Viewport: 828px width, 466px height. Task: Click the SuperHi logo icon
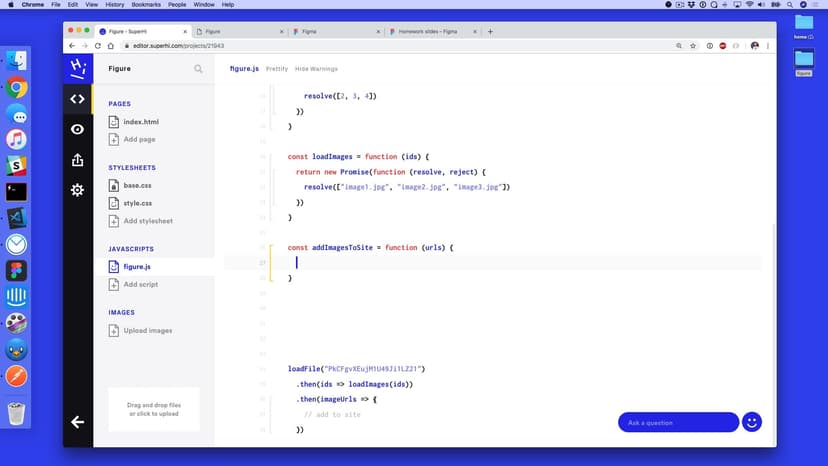tap(77, 69)
